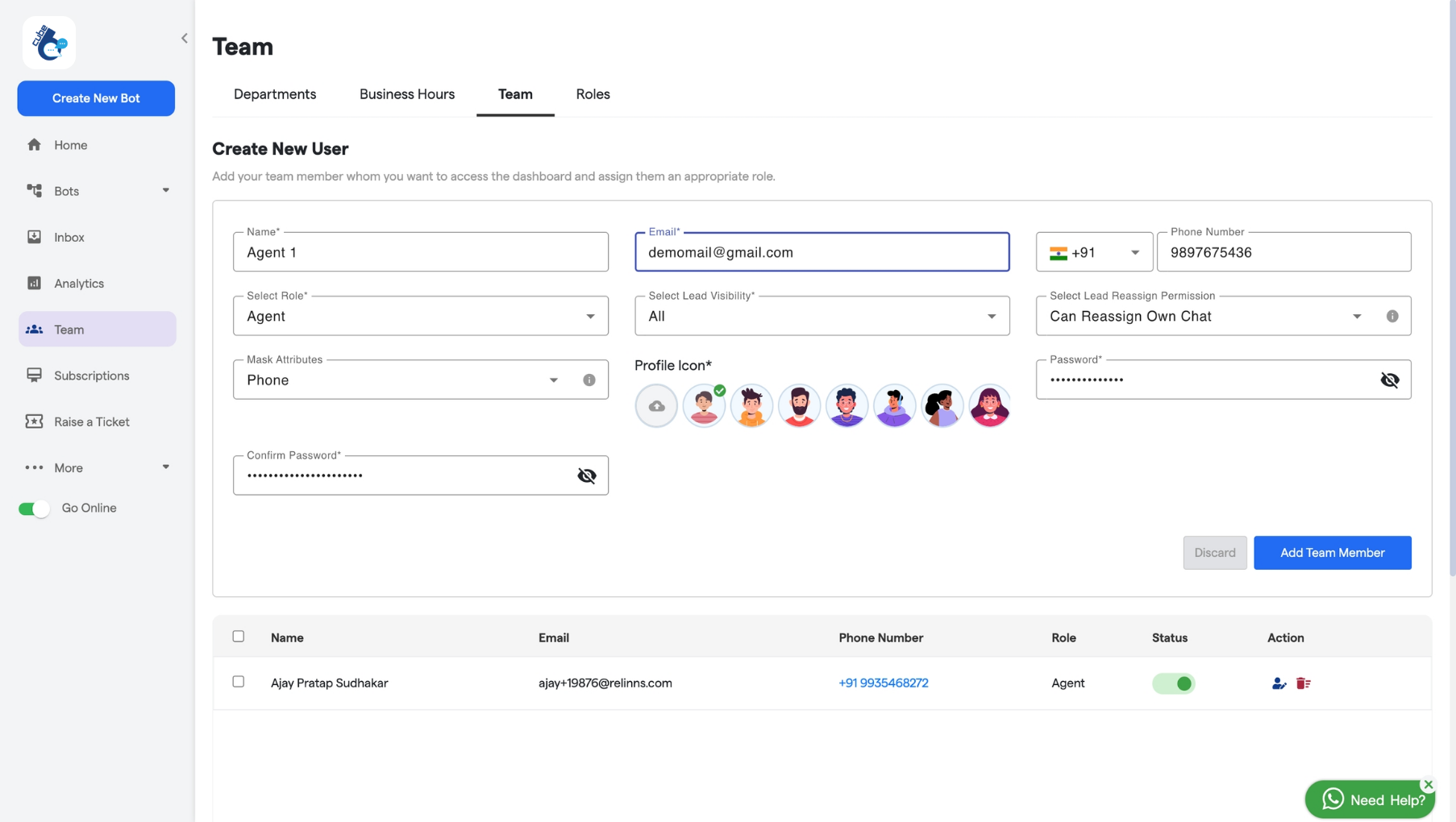The height and width of the screenshot is (822, 1456).
Task: Click the Subscriptions icon in sidebar
Action: [x=34, y=376]
